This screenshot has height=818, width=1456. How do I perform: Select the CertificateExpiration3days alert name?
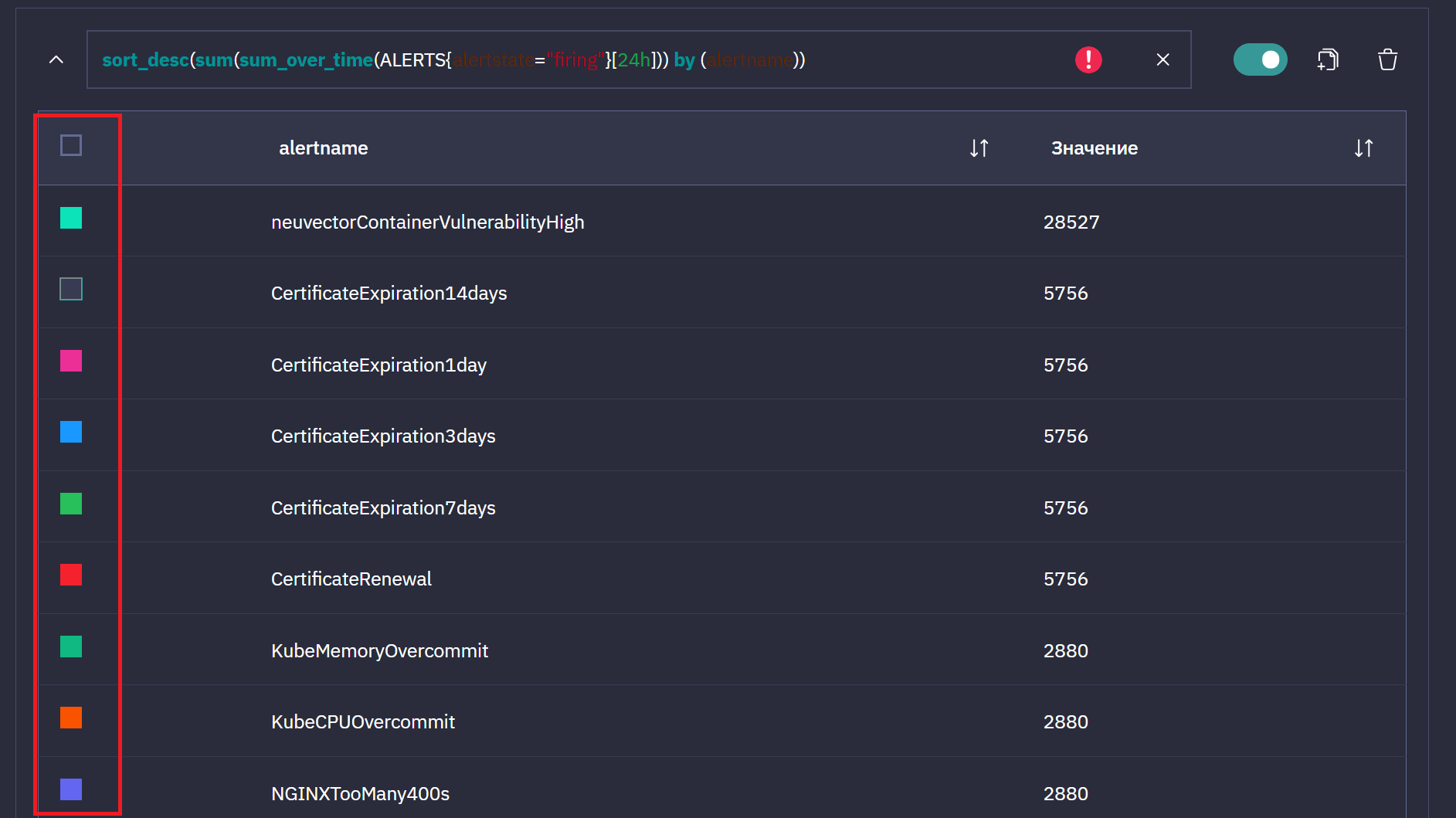tap(383, 436)
